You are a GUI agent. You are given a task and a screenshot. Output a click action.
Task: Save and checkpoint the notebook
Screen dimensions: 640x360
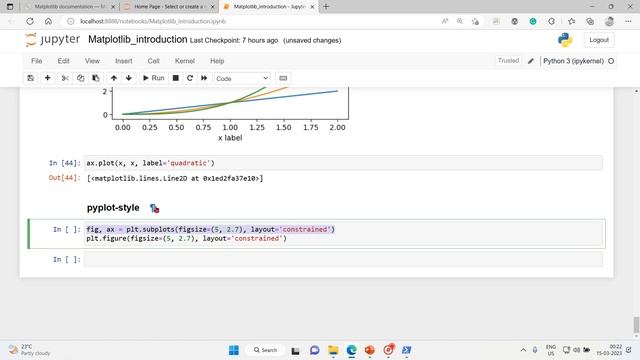[x=31, y=78]
